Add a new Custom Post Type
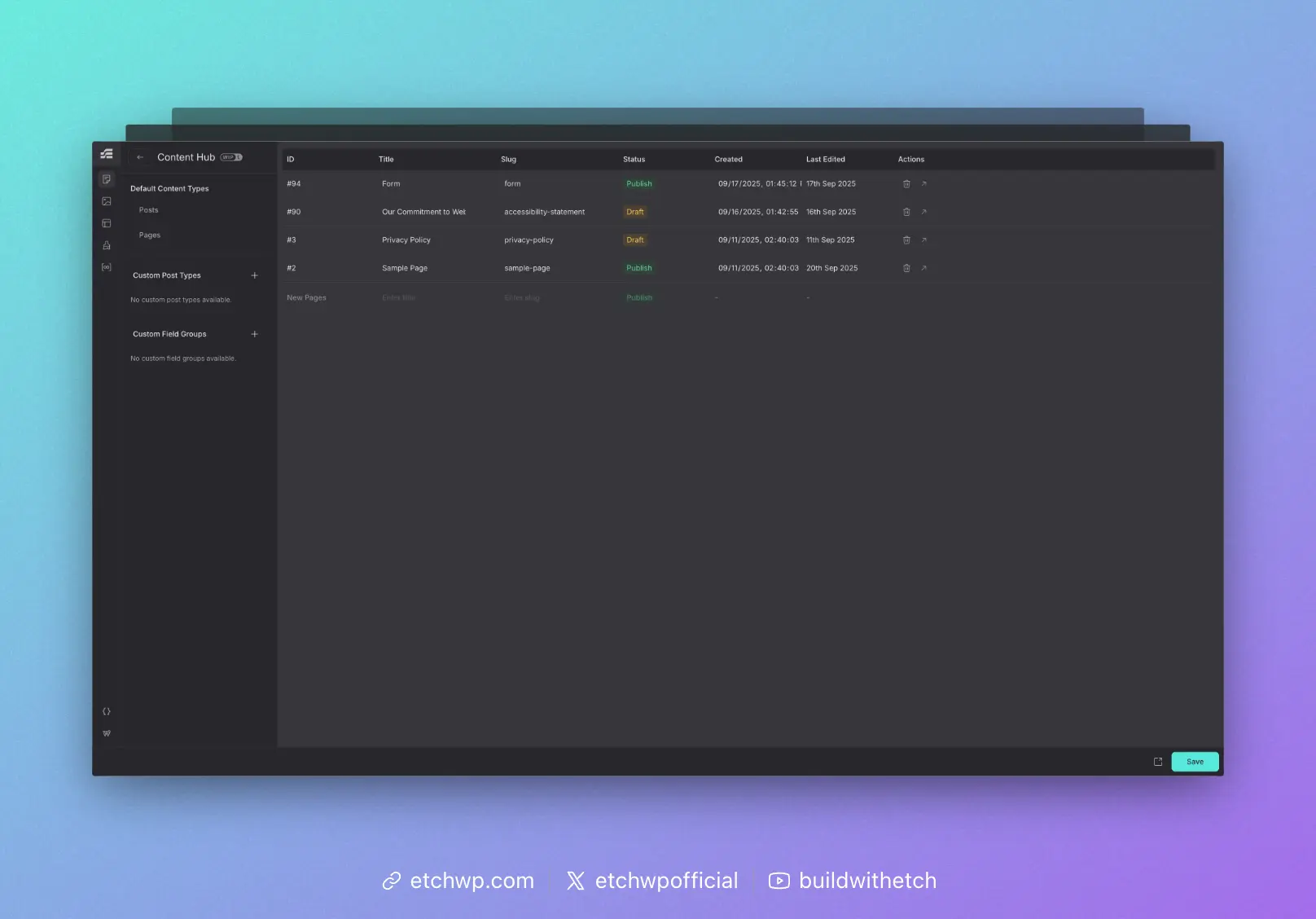The image size is (1316, 919). click(254, 275)
